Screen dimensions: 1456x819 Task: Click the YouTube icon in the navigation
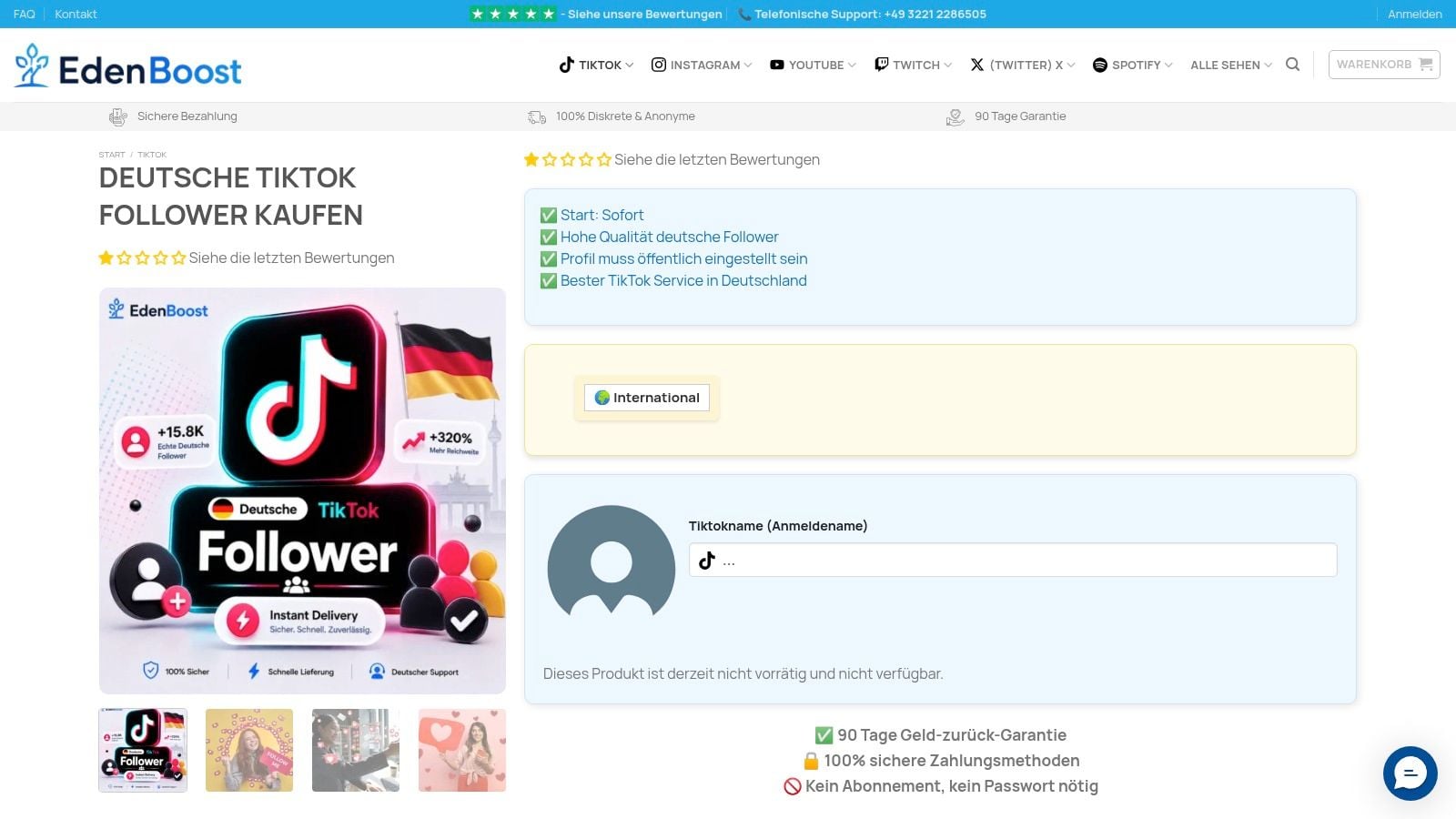[777, 65]
